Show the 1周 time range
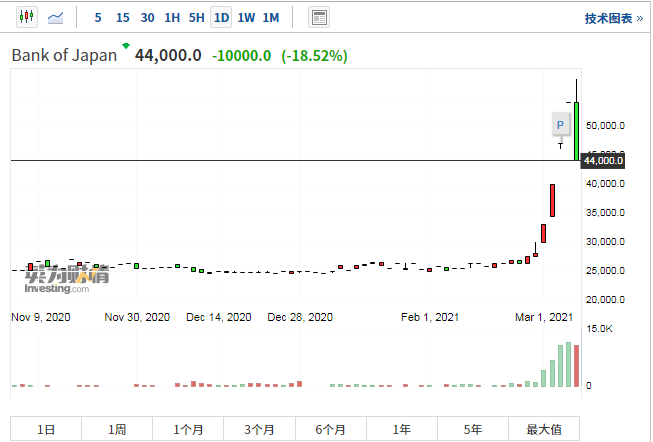This screenshot has width=653, height=442. (117, 429)
